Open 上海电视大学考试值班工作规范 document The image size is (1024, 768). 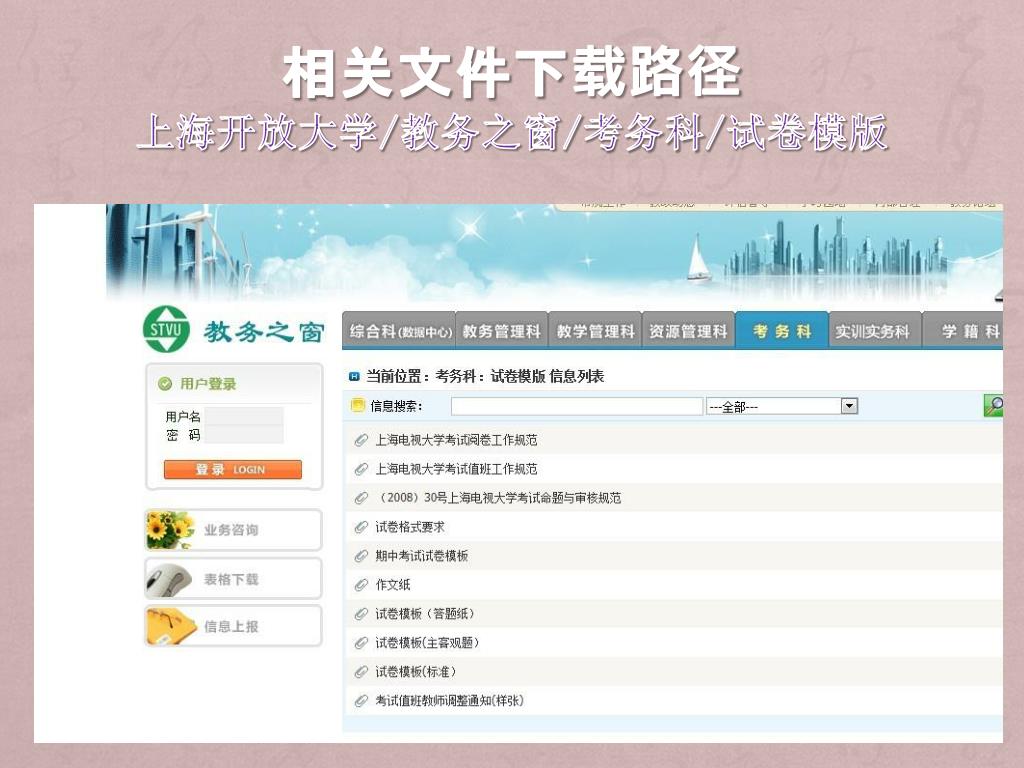click(x=456, y=469)
